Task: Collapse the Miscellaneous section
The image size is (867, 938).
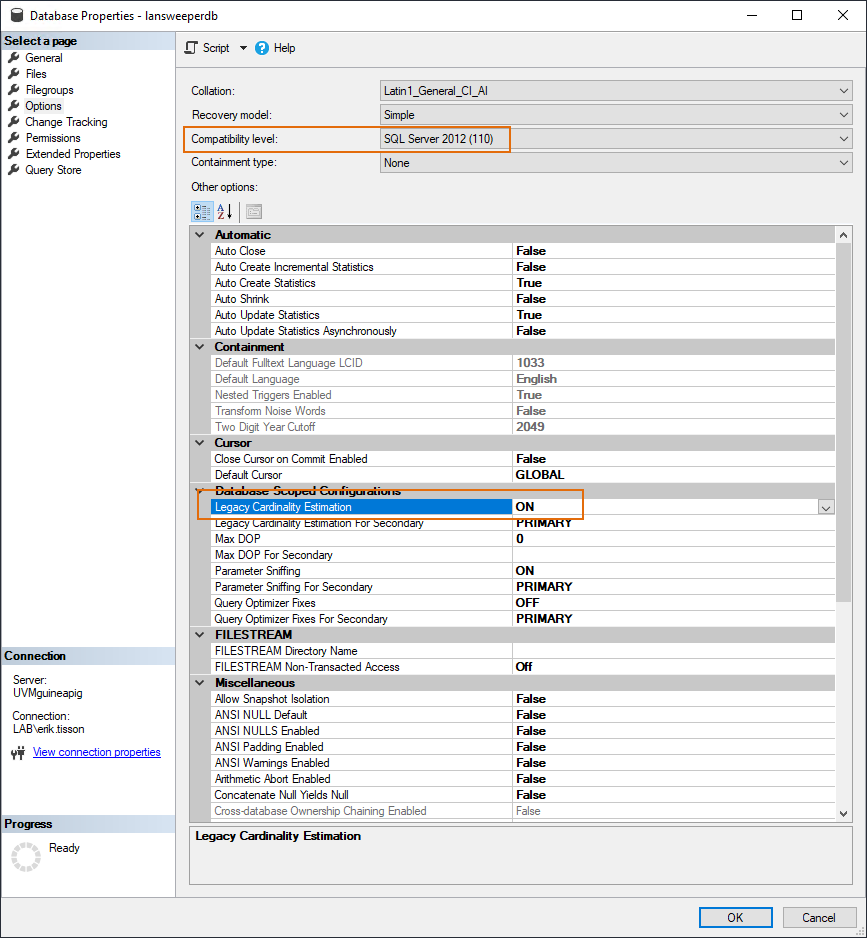Action: click(x=200, y=683)
